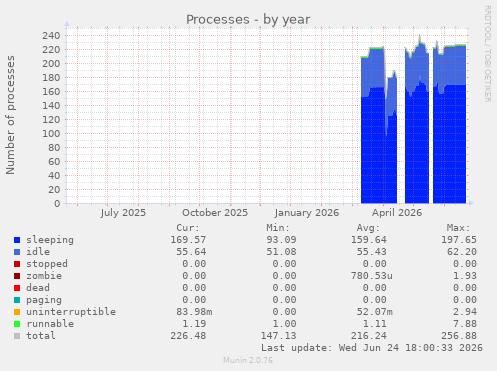This screenshot has height=371, width=497.
Task: Click the 'sleeping' legend label
Action: (x=50, y=240)
